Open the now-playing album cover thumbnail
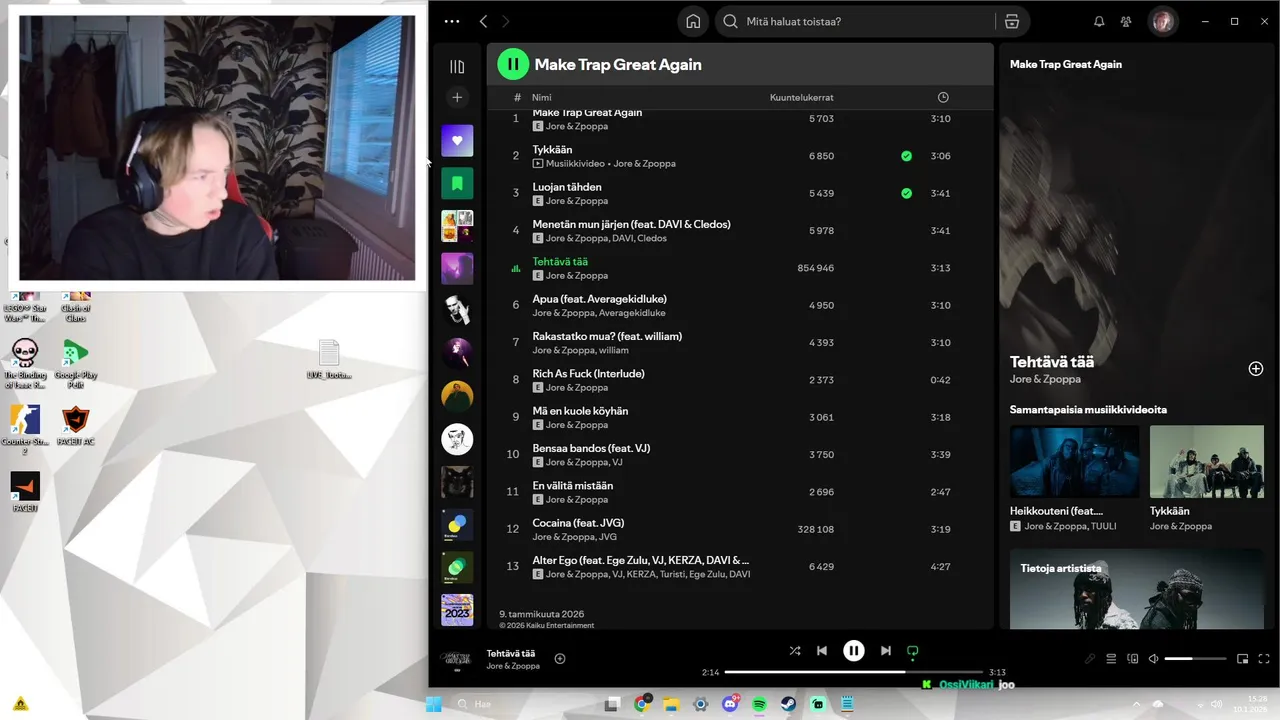The image size is (1280, 720). [x=457, y=657]
